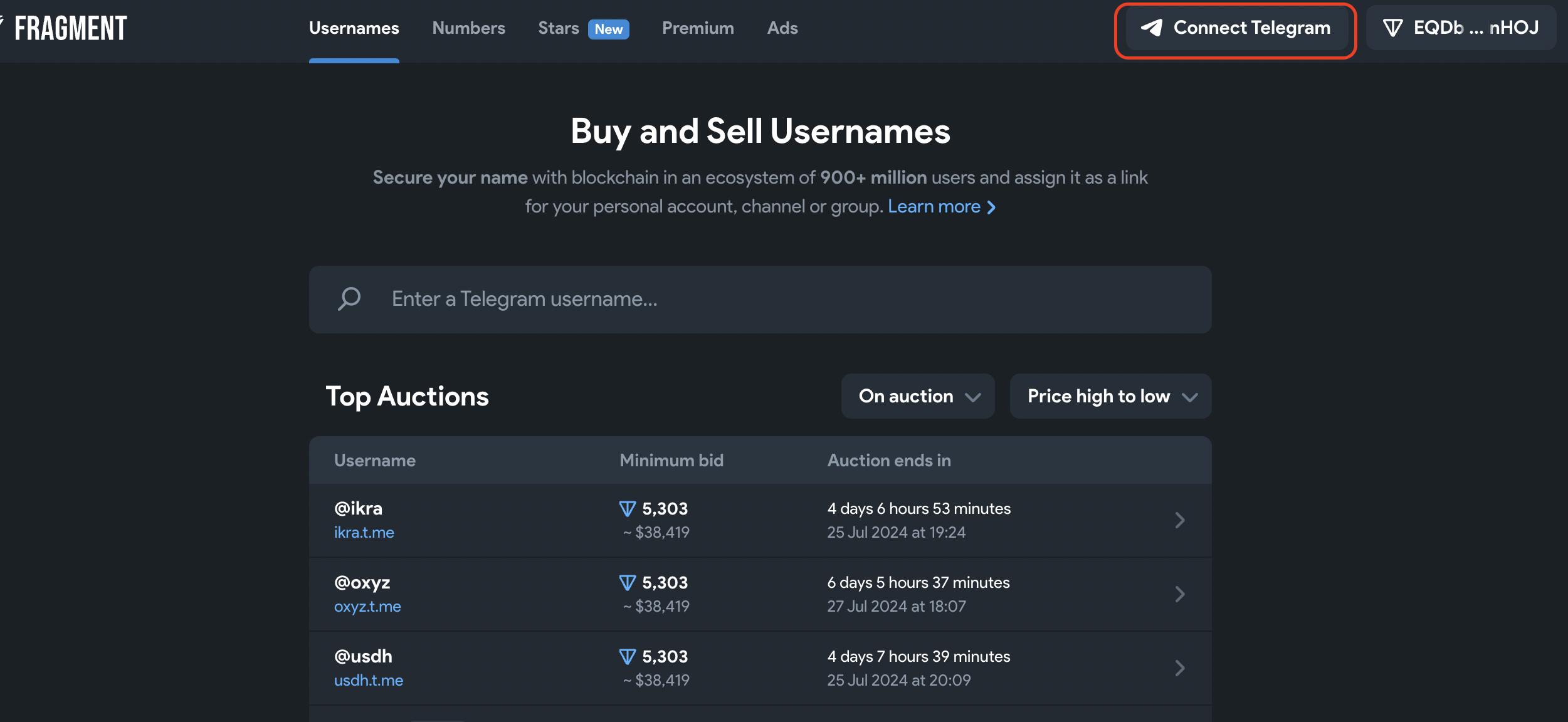The image size is (1568, 722).
Task: Click the Username column header
Action: click(375, 461)
